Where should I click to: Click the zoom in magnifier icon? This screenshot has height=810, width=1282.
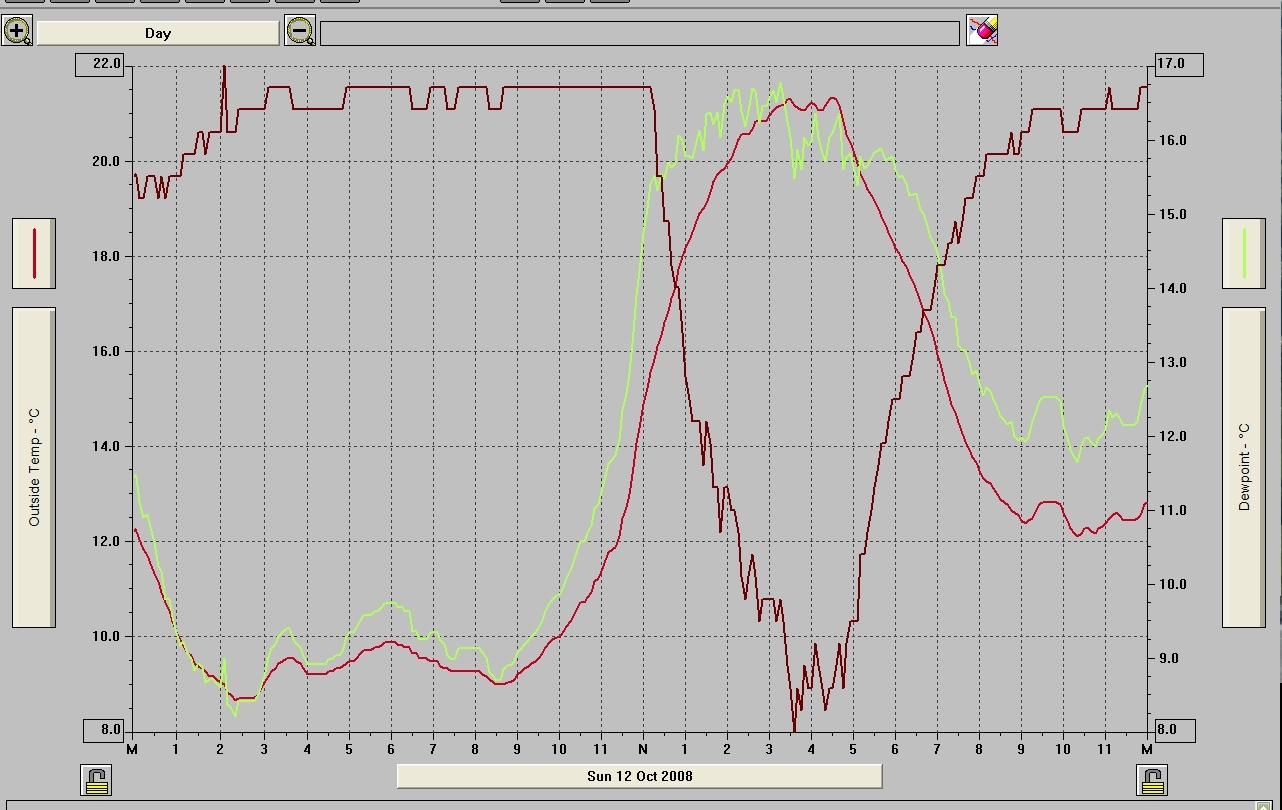(x=17, y=31)
